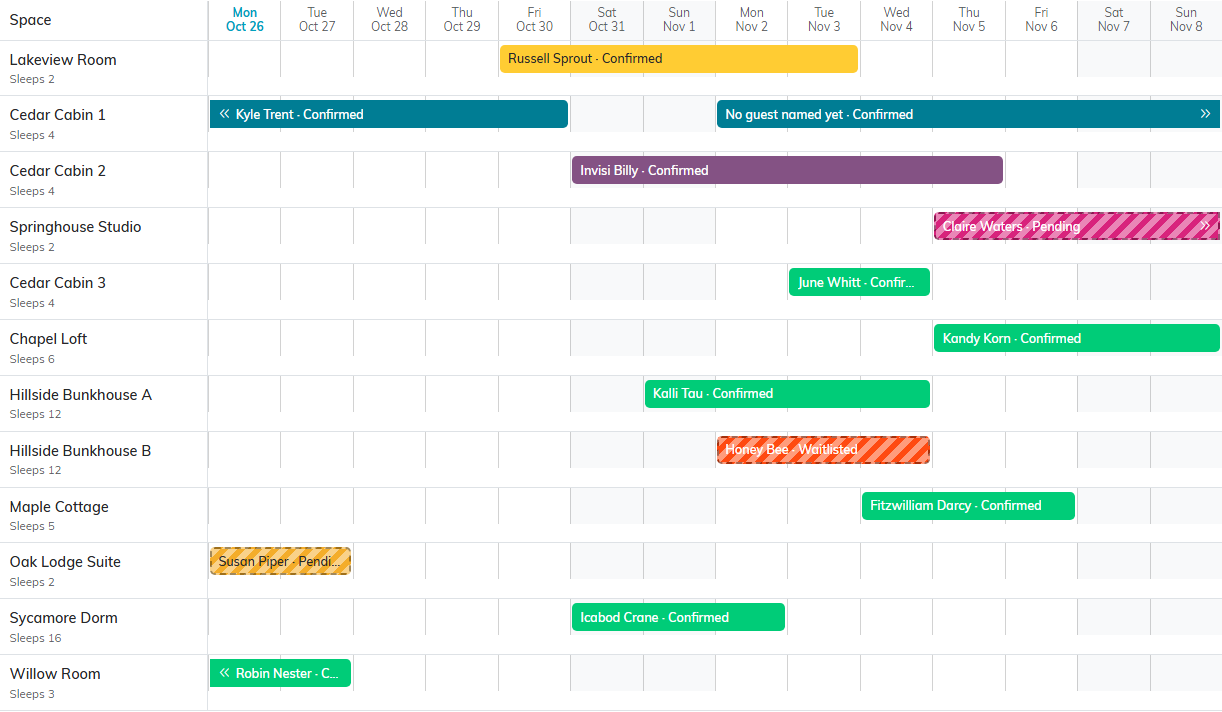Viewport: 1222px width, 712px height.
Task: Select the Mon Nov 2 column header
Action: pyautogui.click(x=752, y=20)
